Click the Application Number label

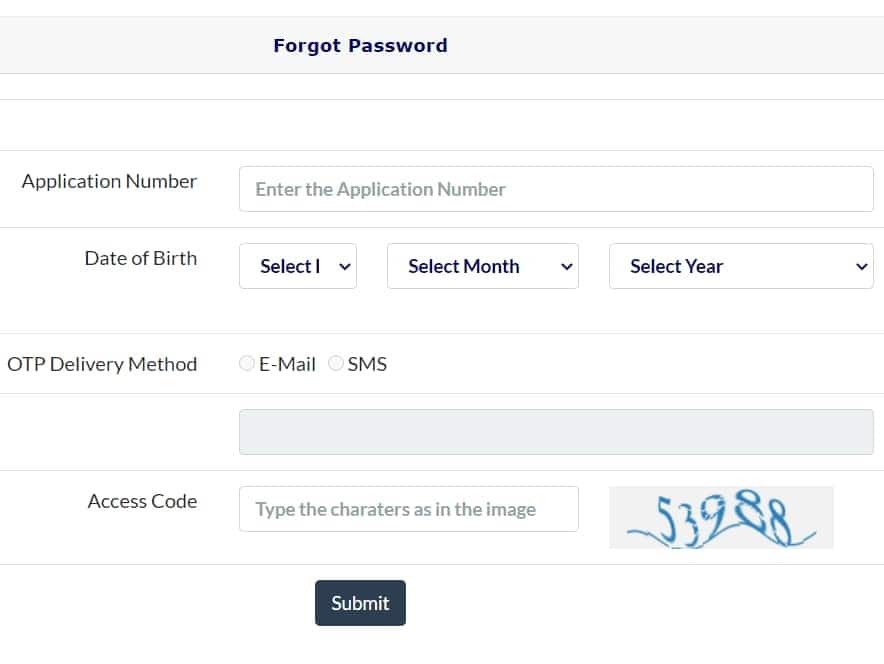pos(109,181)
